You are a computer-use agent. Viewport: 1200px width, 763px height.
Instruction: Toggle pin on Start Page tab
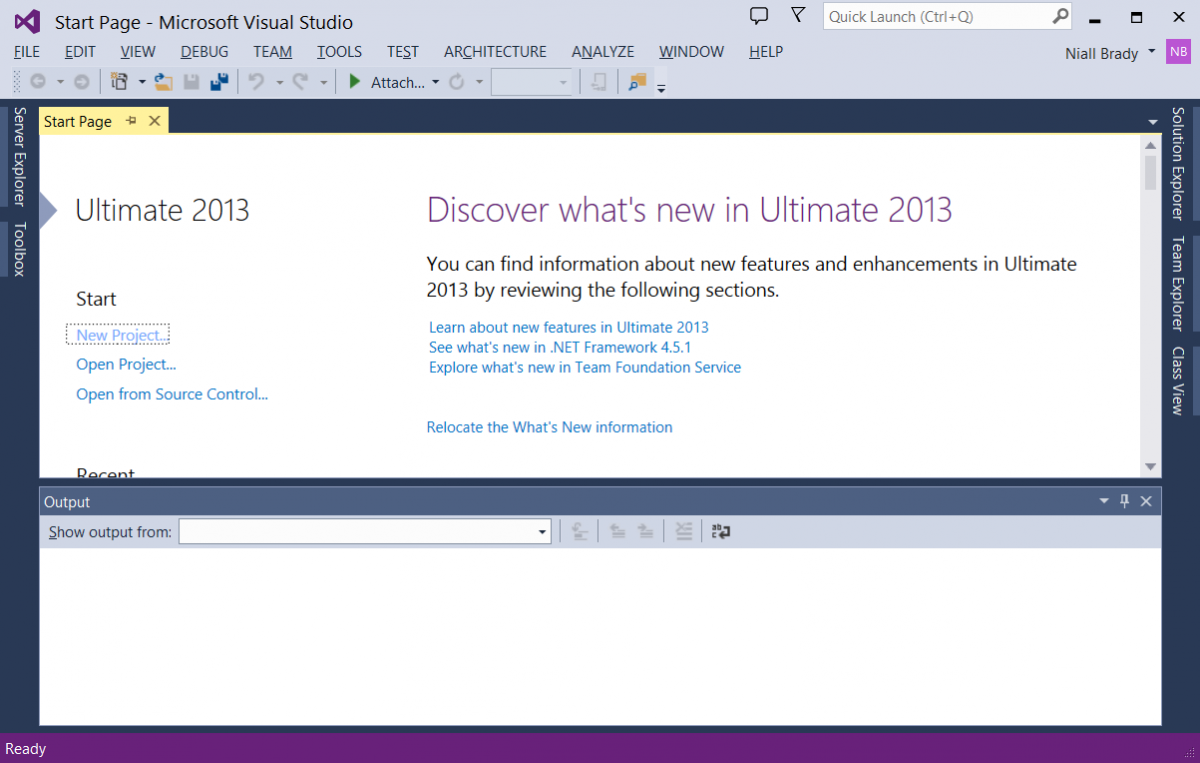click(x=131, y=121)
